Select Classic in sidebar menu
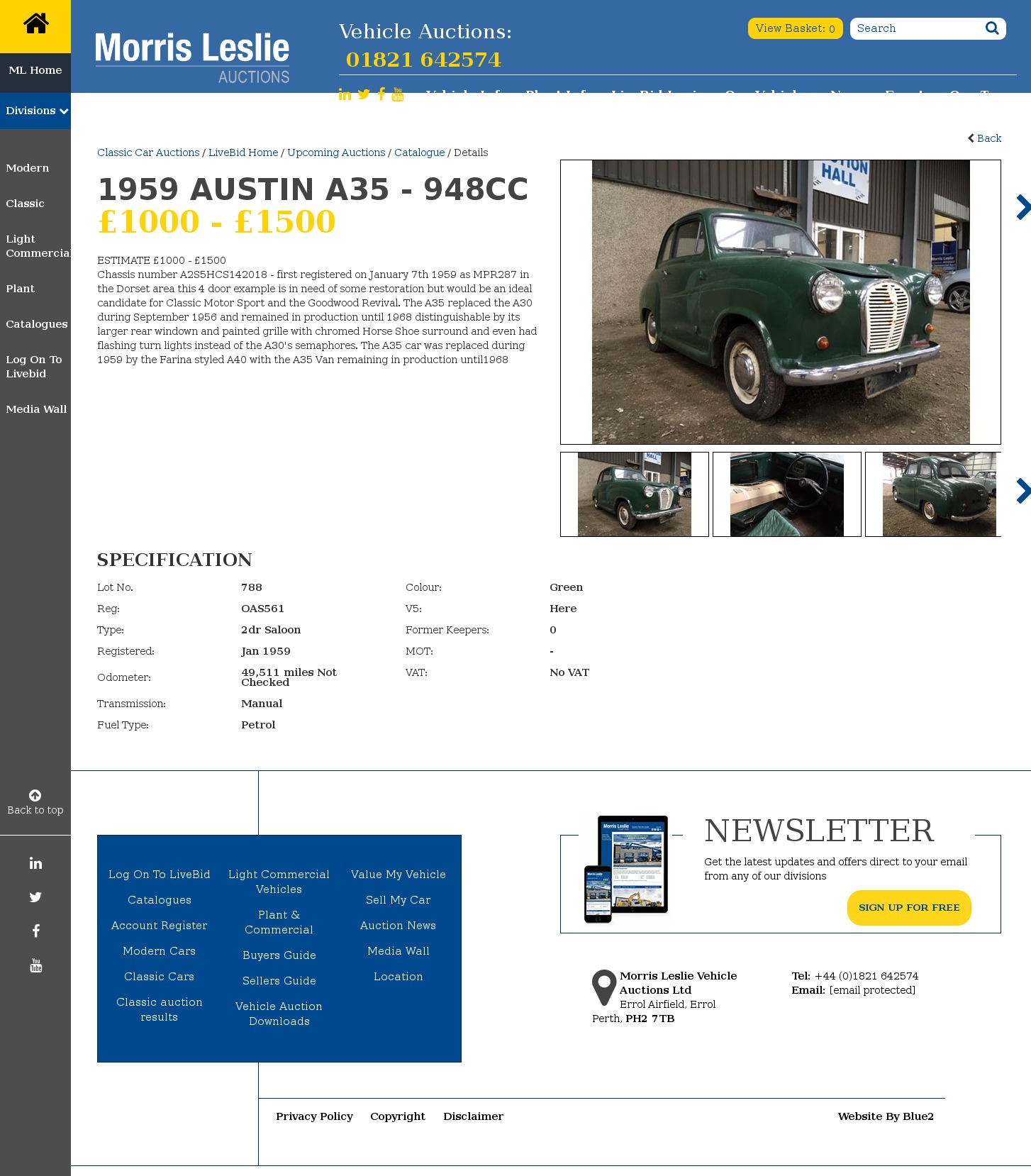Viewport: 1031px width, 1176px height. pyautogui.click(x=25, y=204)
